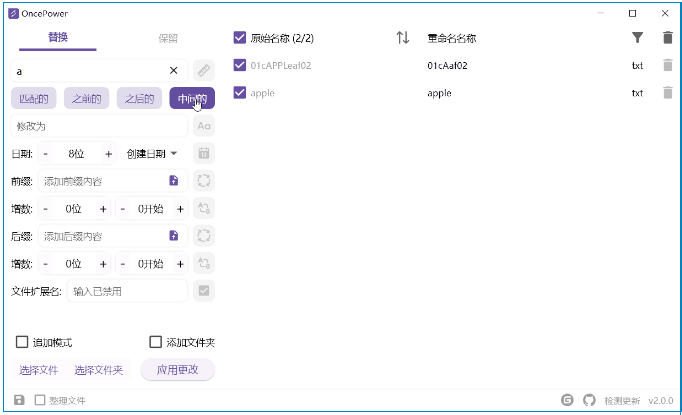682x415 pixels.
Task: Increase suffix increment digits
Action: click(x=103, y=264)
